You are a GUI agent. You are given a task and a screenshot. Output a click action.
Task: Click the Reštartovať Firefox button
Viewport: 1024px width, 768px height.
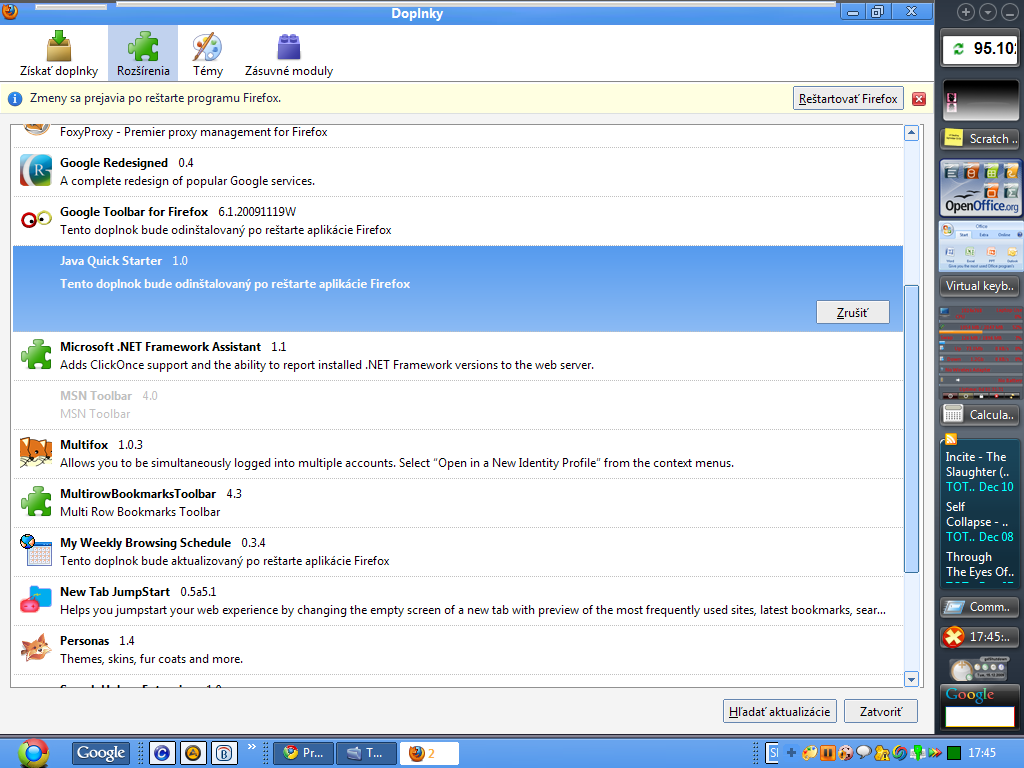point(848,99)
